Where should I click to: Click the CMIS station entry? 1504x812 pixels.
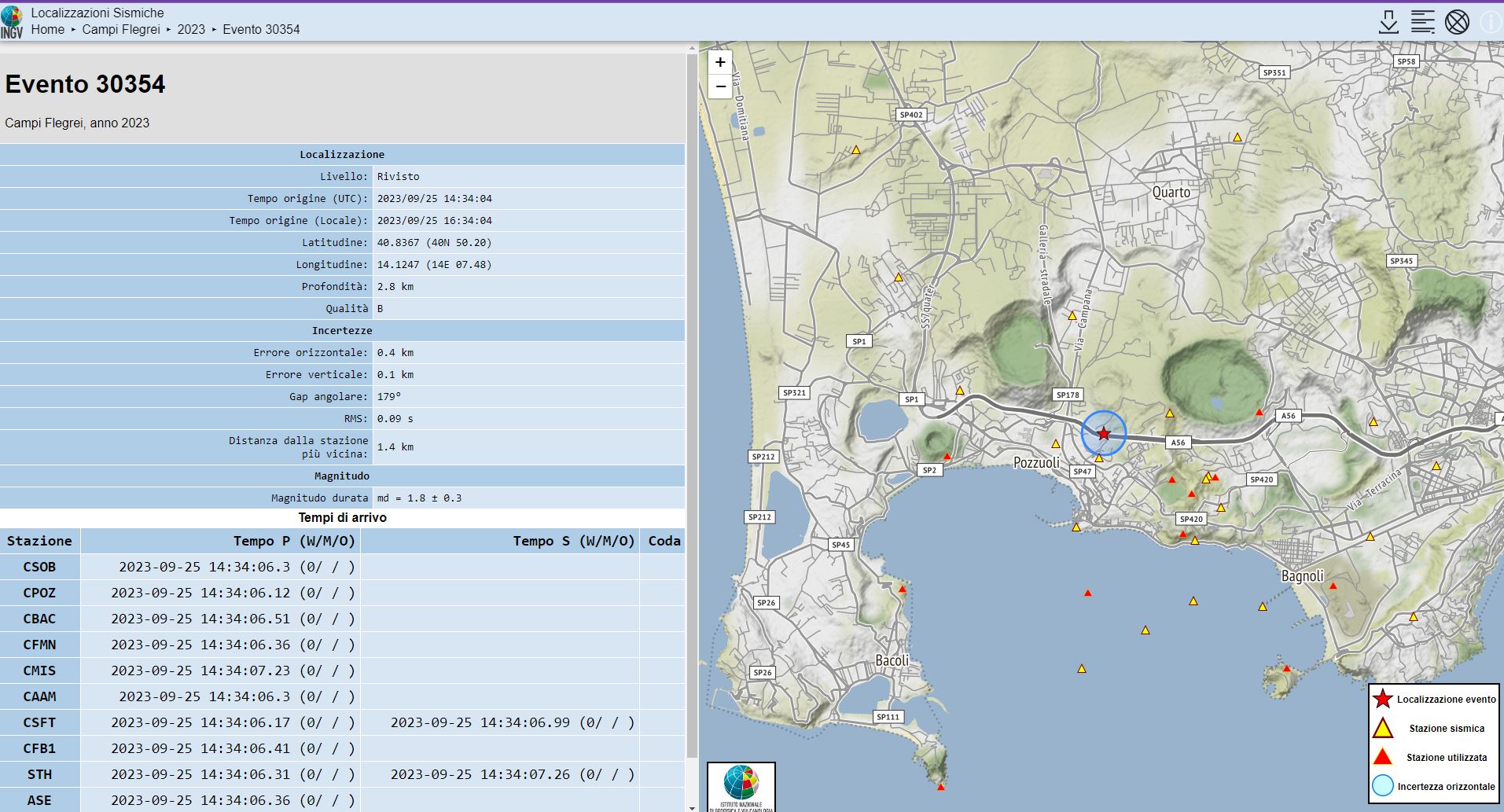39,671
